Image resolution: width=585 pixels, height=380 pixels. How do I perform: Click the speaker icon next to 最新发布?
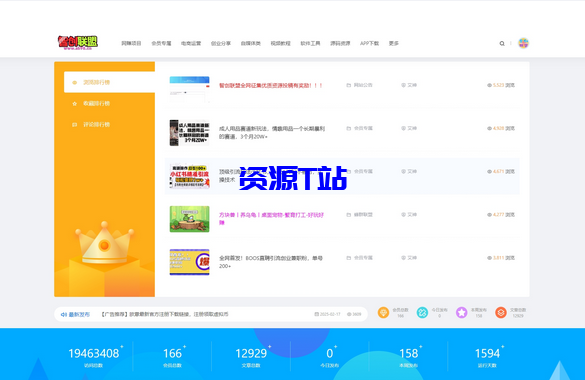coord(64,315)
